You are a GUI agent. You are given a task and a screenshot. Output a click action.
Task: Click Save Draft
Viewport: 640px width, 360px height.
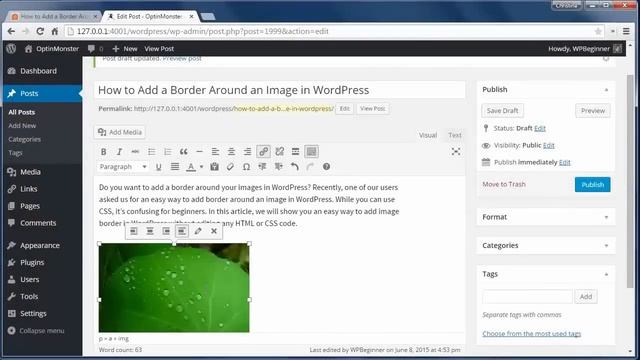click(x=502, y=111)
